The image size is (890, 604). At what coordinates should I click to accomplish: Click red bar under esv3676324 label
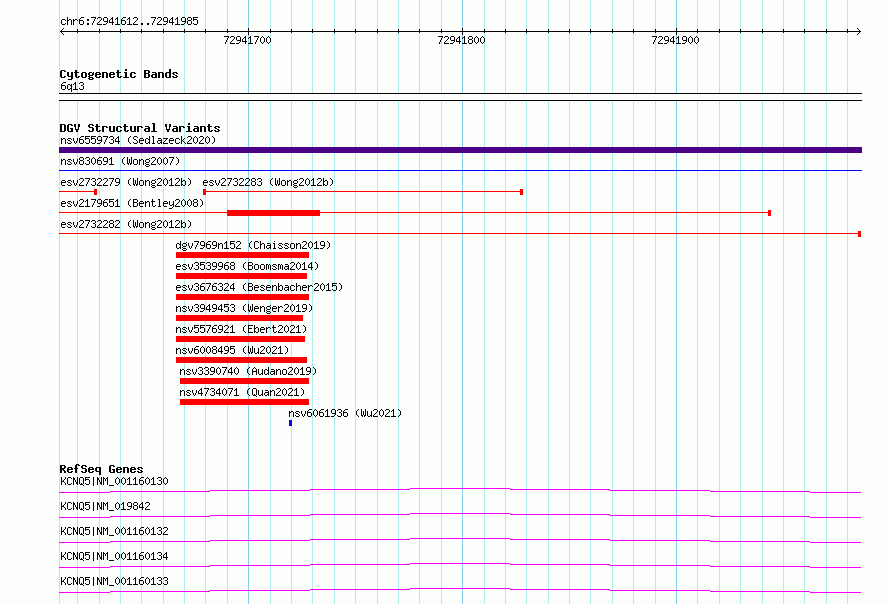tap(242, 297)
